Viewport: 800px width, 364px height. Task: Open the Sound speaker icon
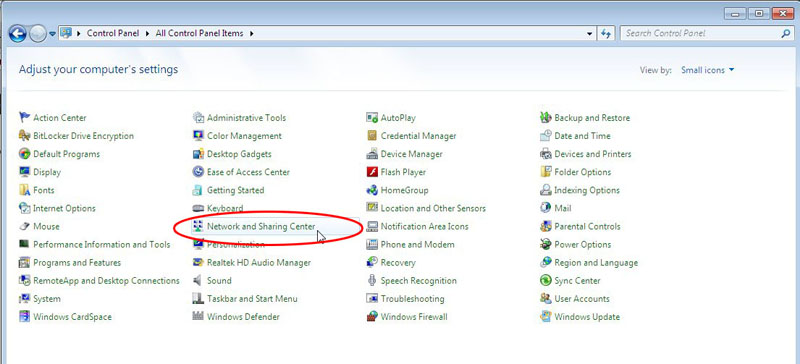[x=198, y=281]
